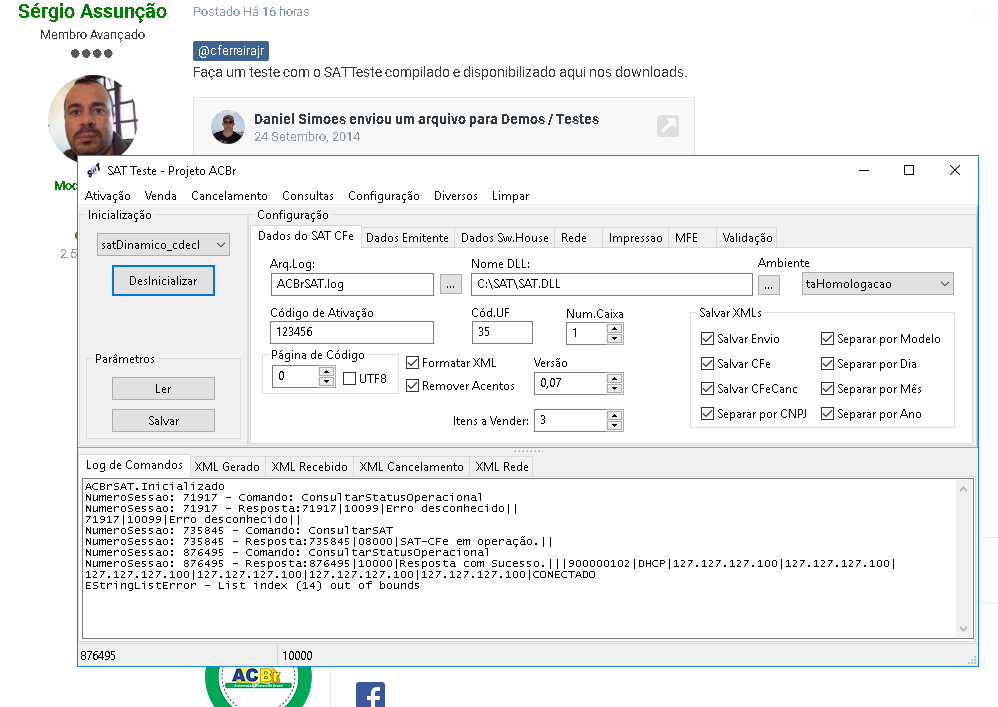Screen dimensions: 998x707
Task: Toggle the Salvar Envio checkbox
Action: pyautogui.click(x=707, y=339)
